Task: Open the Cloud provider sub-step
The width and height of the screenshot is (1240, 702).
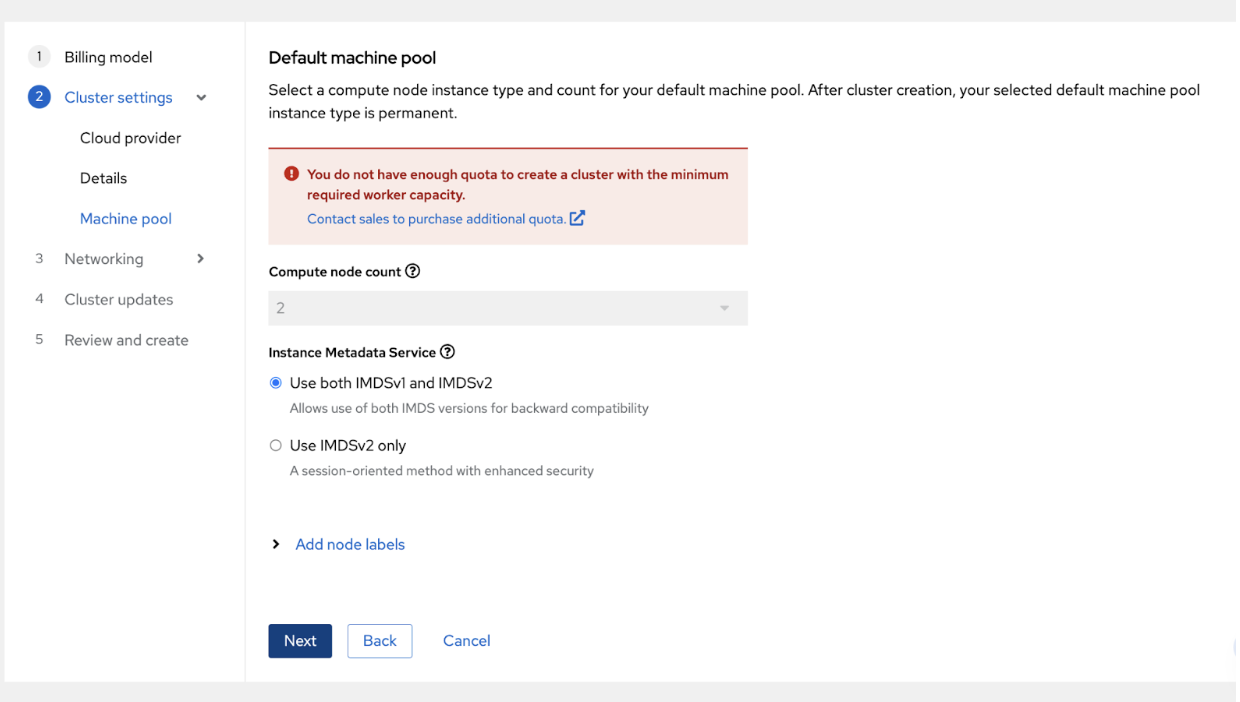Action: click(x=130, y=138)
